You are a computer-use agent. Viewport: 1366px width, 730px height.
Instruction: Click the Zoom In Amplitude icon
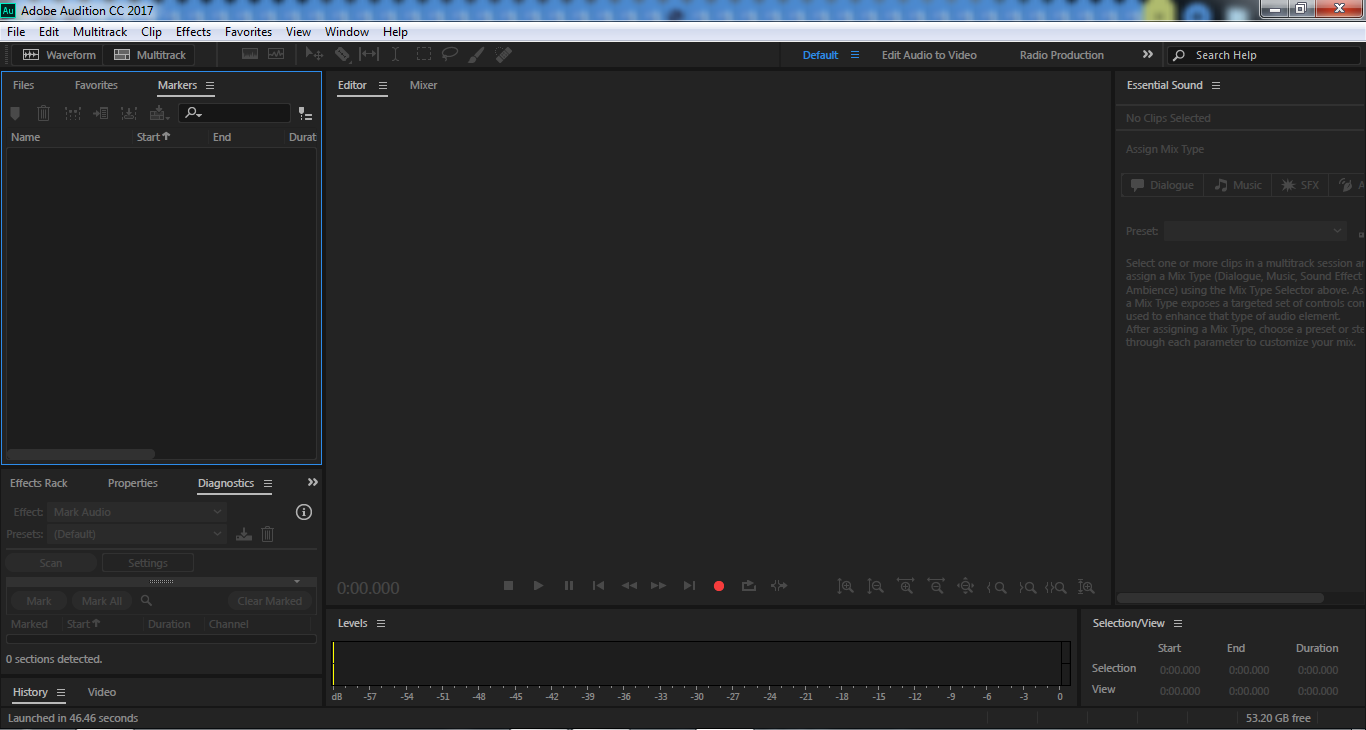click(x=846, y=587)
